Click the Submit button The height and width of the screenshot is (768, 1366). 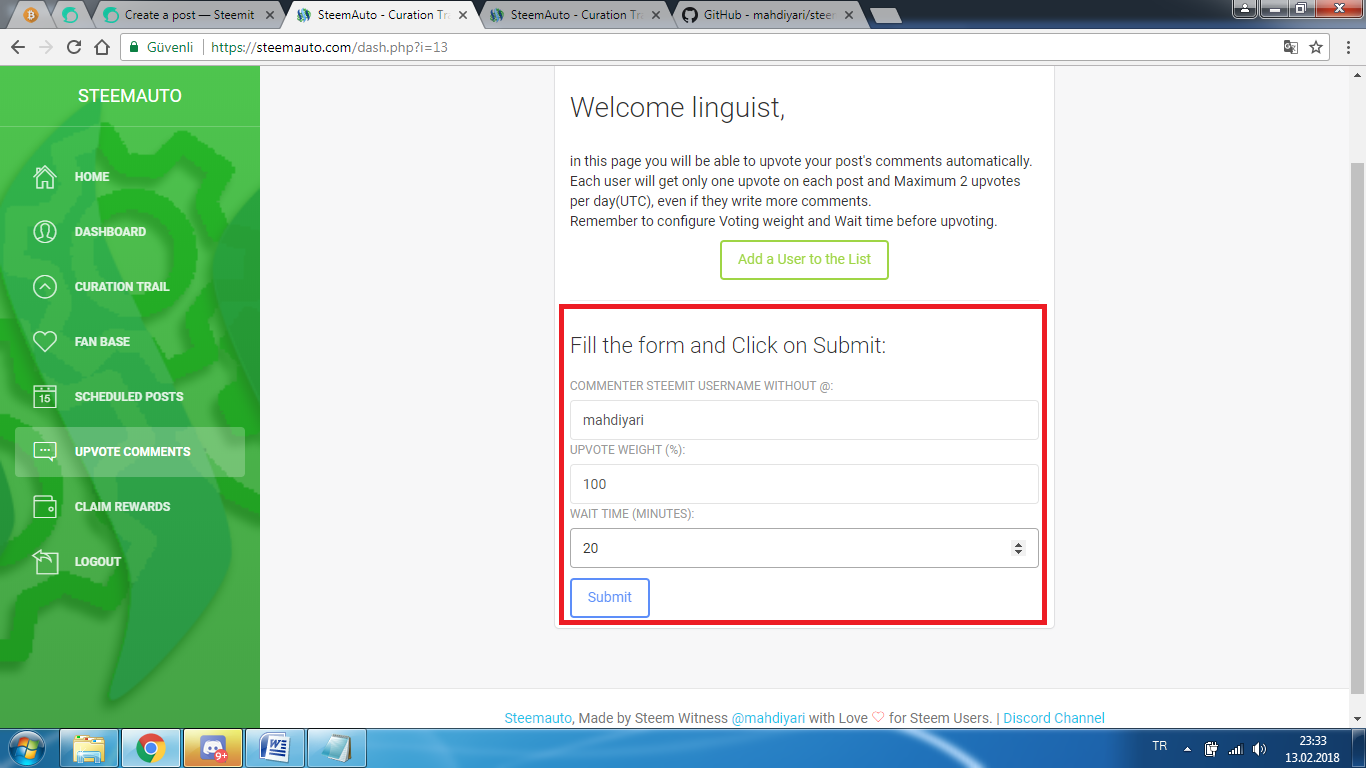coord(609,598)
